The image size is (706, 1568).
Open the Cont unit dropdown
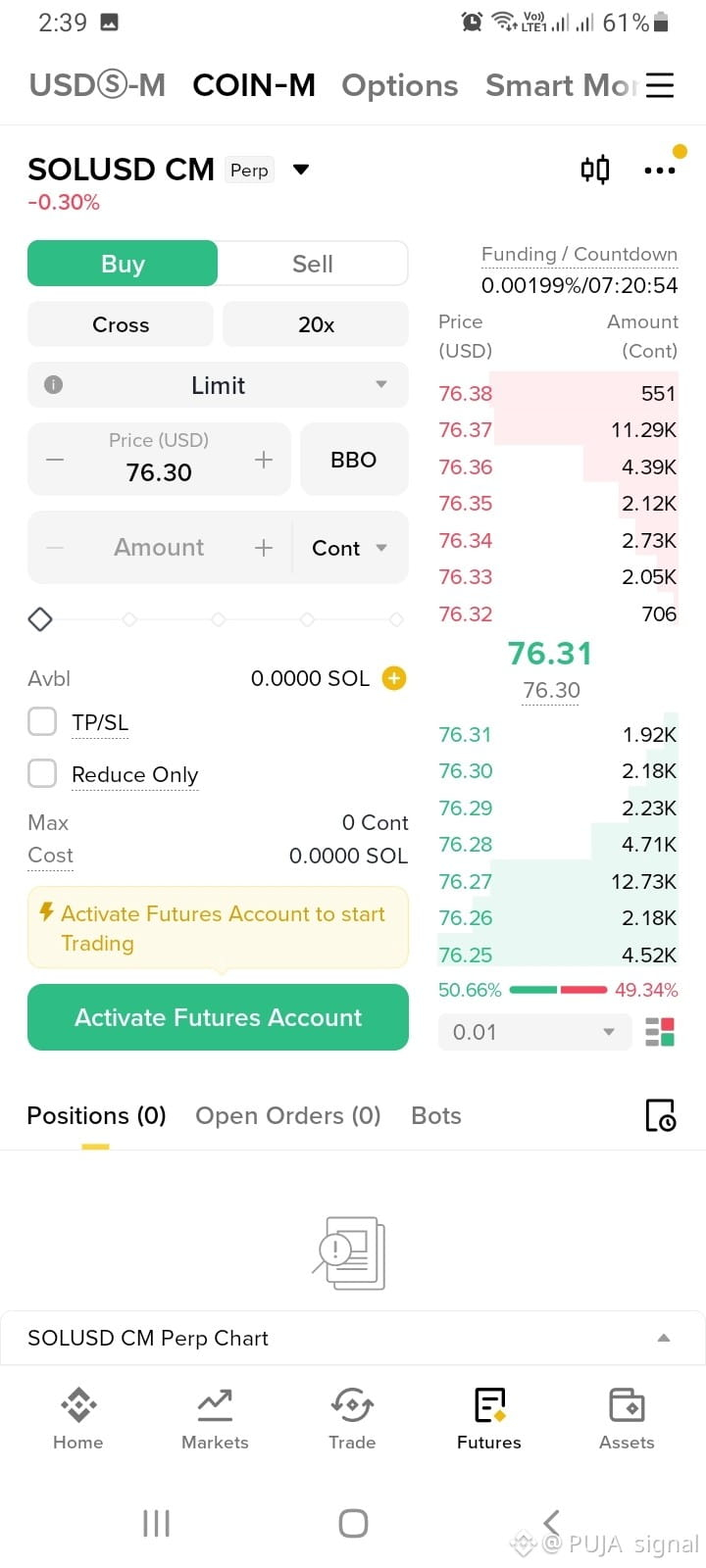[x=350, y=548]
